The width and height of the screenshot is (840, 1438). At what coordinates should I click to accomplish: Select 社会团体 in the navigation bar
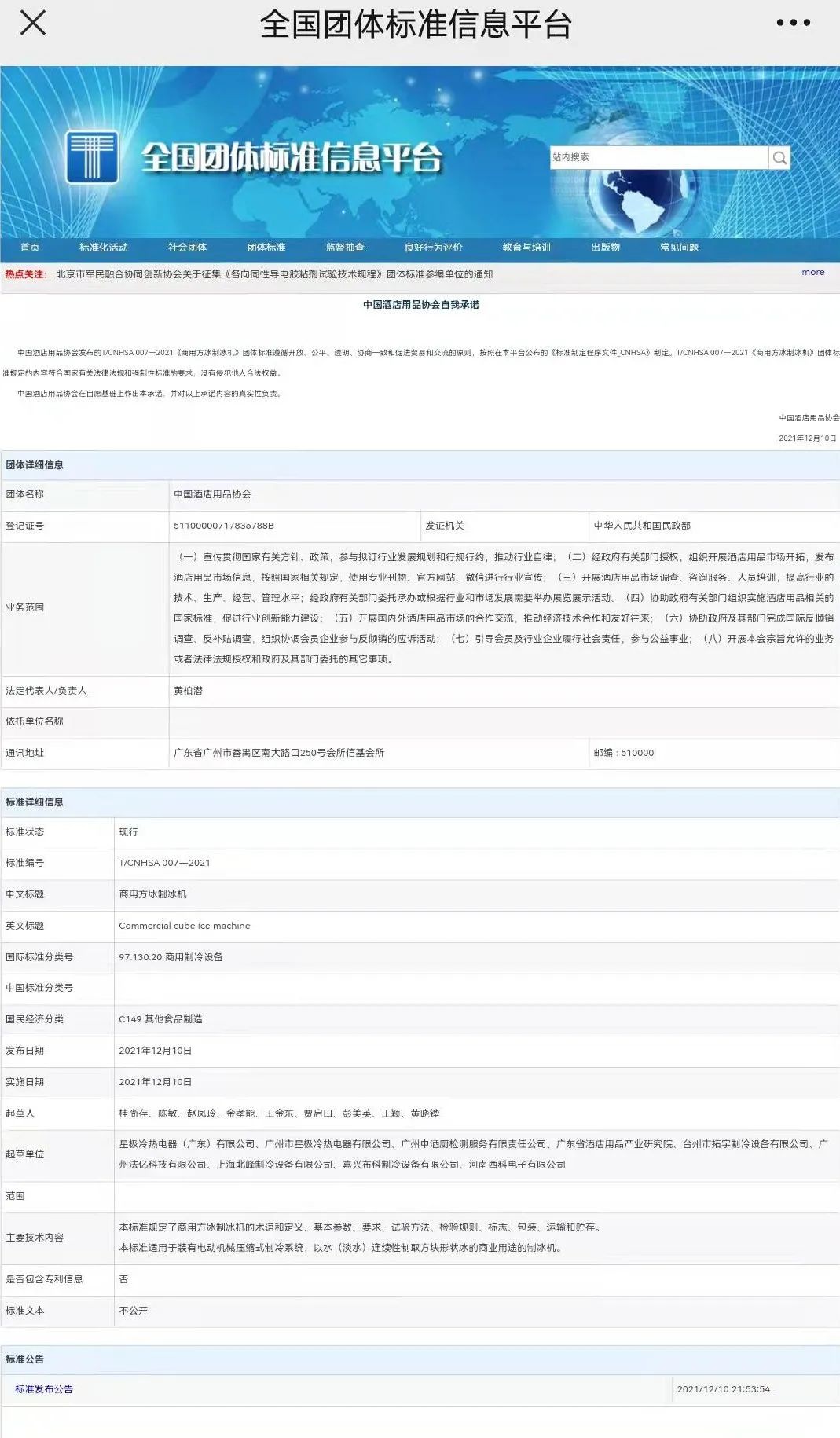point(187,248)
